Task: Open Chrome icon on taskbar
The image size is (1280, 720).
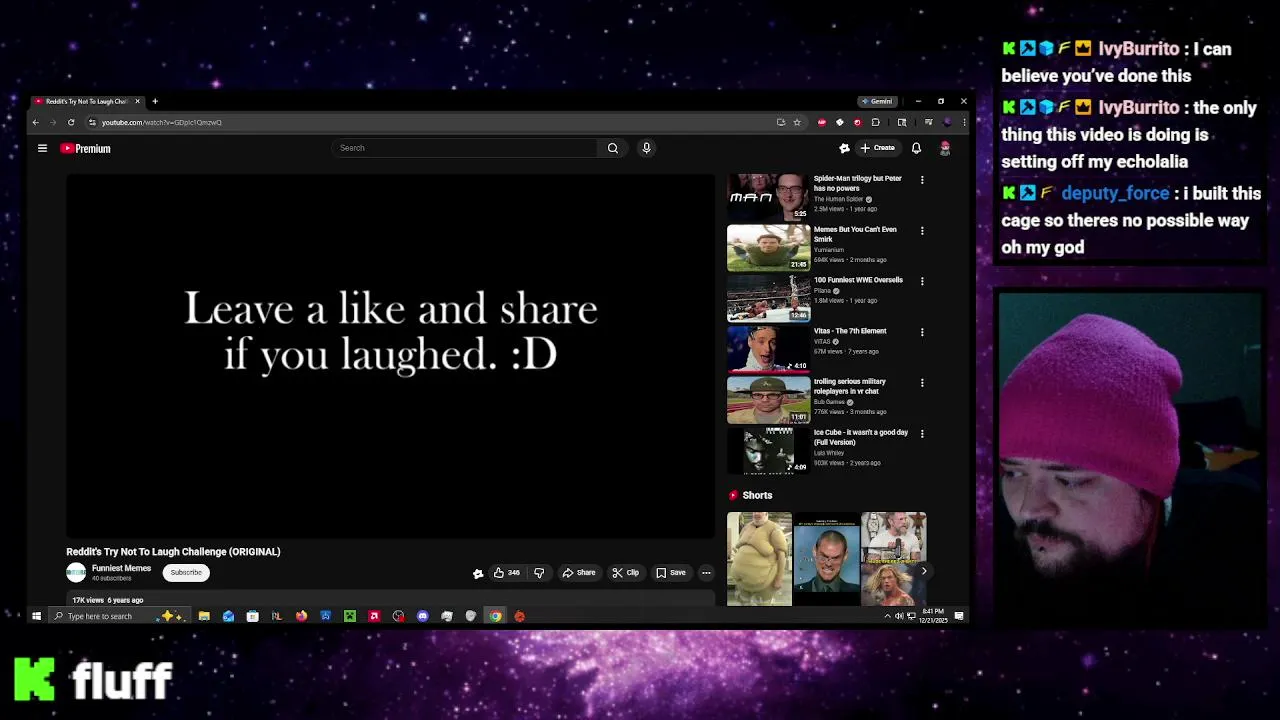Action: tap(495, 616)
